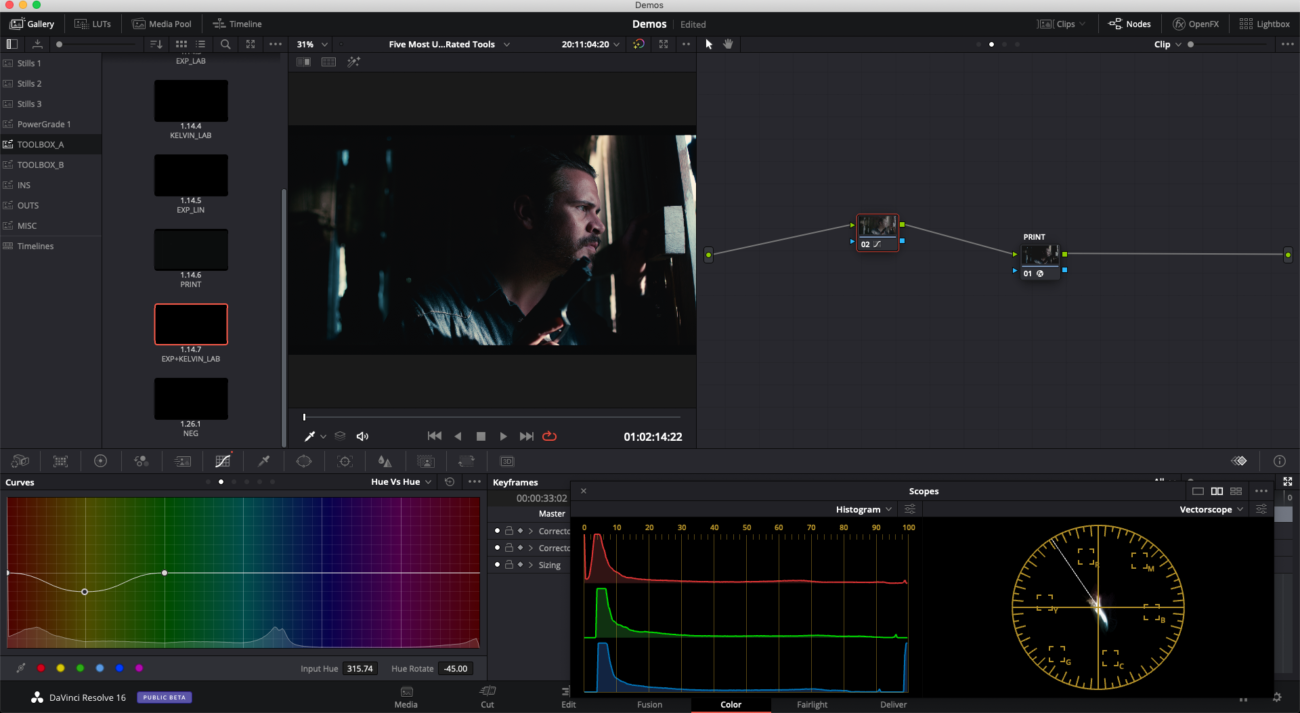Open the Tracker palette
The height and width of the screenshot is (713, 1300).
(345, 461)
